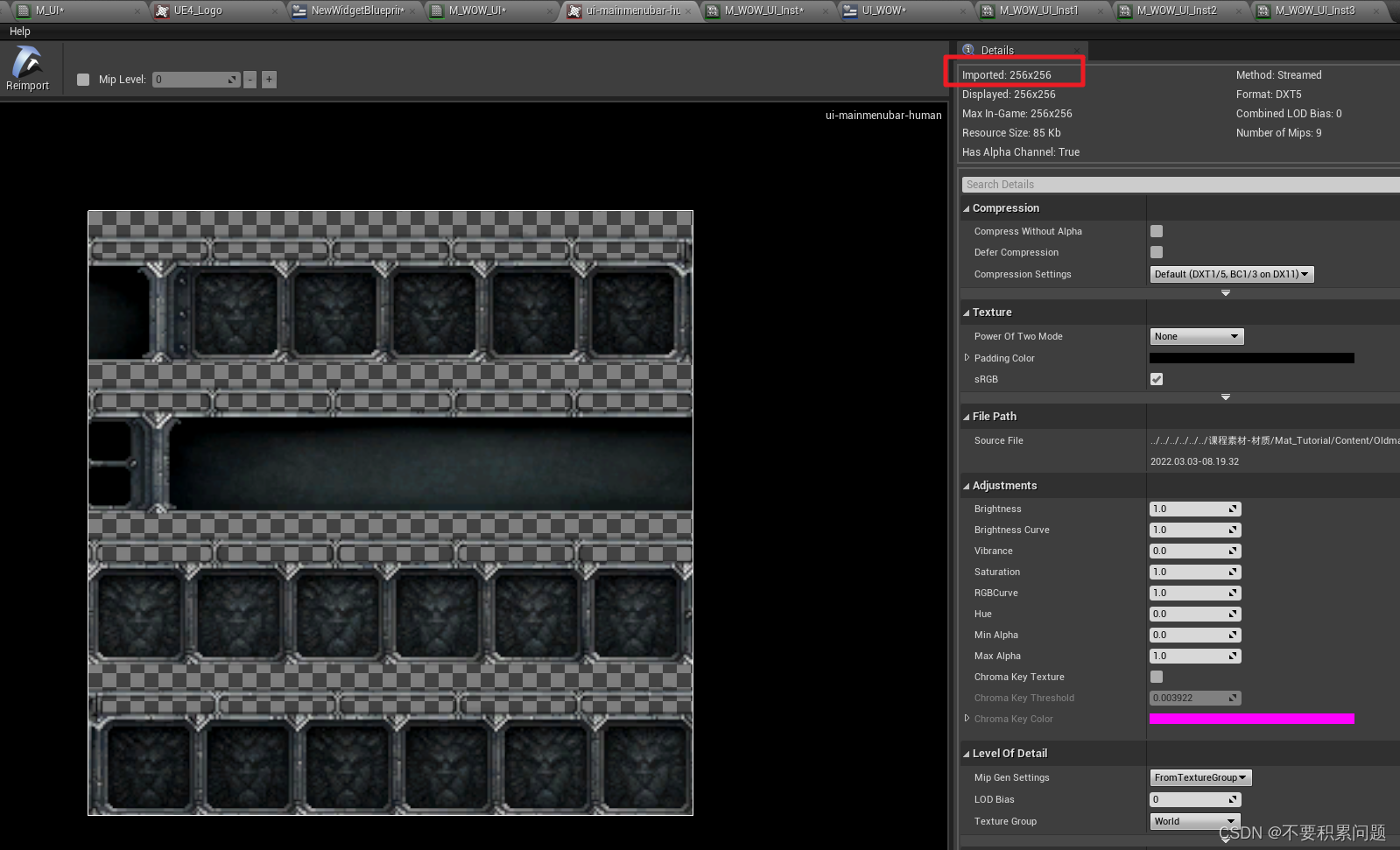Click the M_WOW_UI_Inst1 tab icon
1400x850 pixels.
coord(988,11)
